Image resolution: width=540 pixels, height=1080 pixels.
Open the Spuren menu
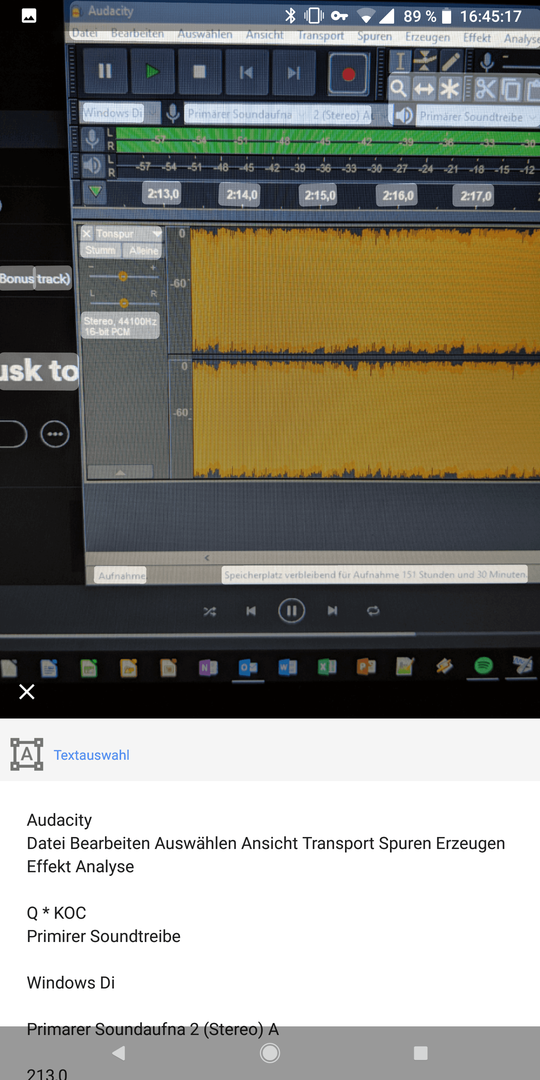click(374, 36)
